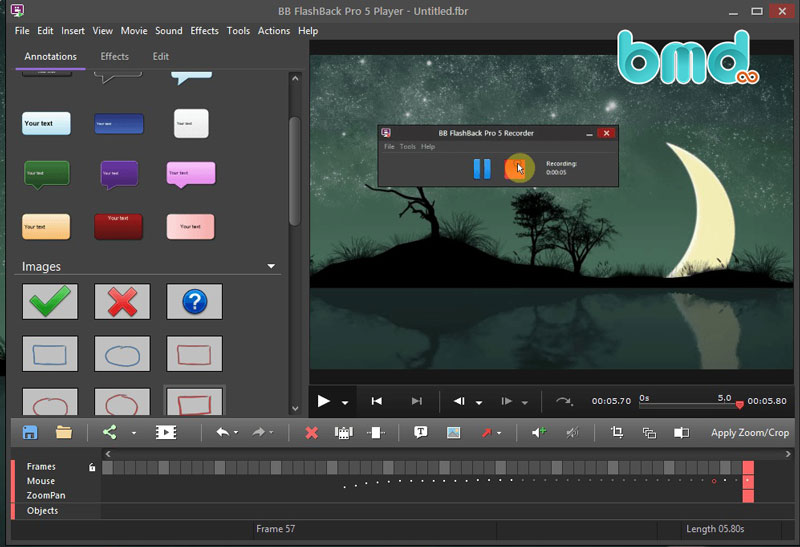The width and height of the screenshot is (800, 547).
Task: Switch to the Edit panel tab
Action: [x=161, y=57]
